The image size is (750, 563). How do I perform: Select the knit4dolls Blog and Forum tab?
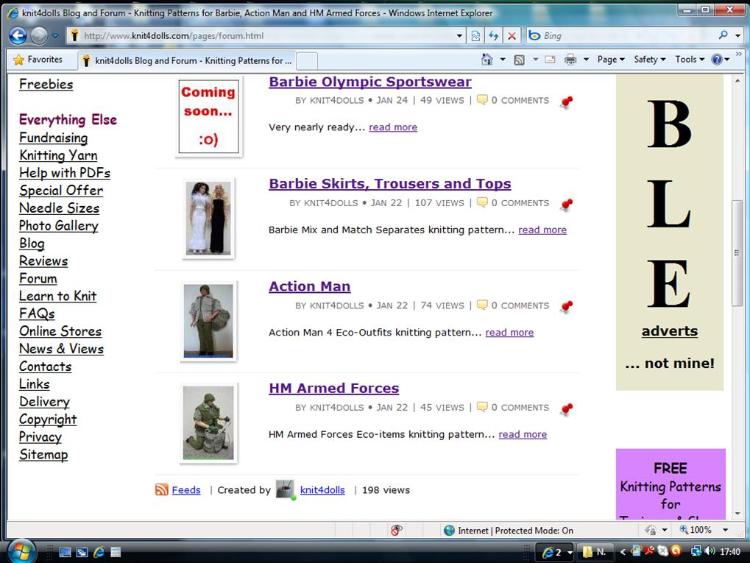pyautogui.click(x=188, y=60)
